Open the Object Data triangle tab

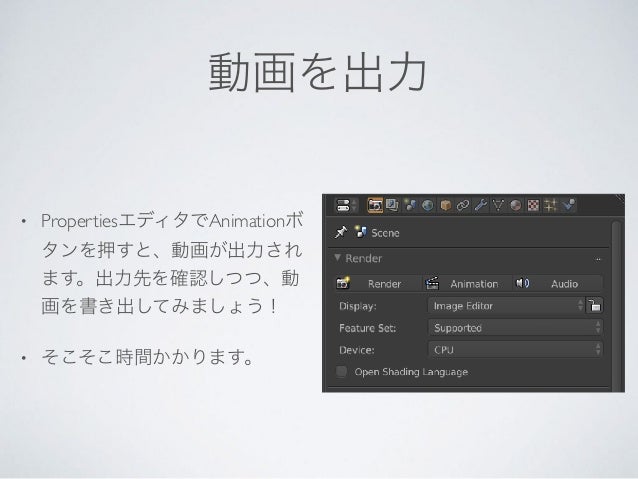point(498,205)
